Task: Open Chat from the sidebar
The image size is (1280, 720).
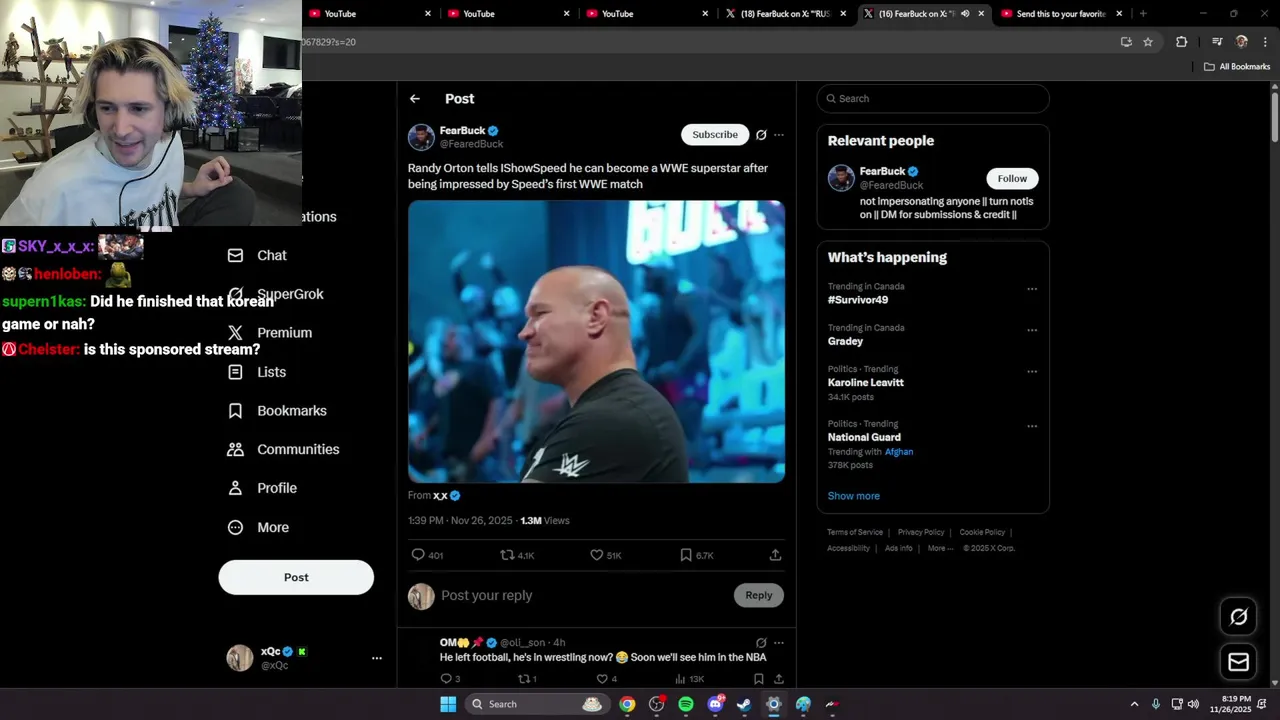Action: [257, 255]
